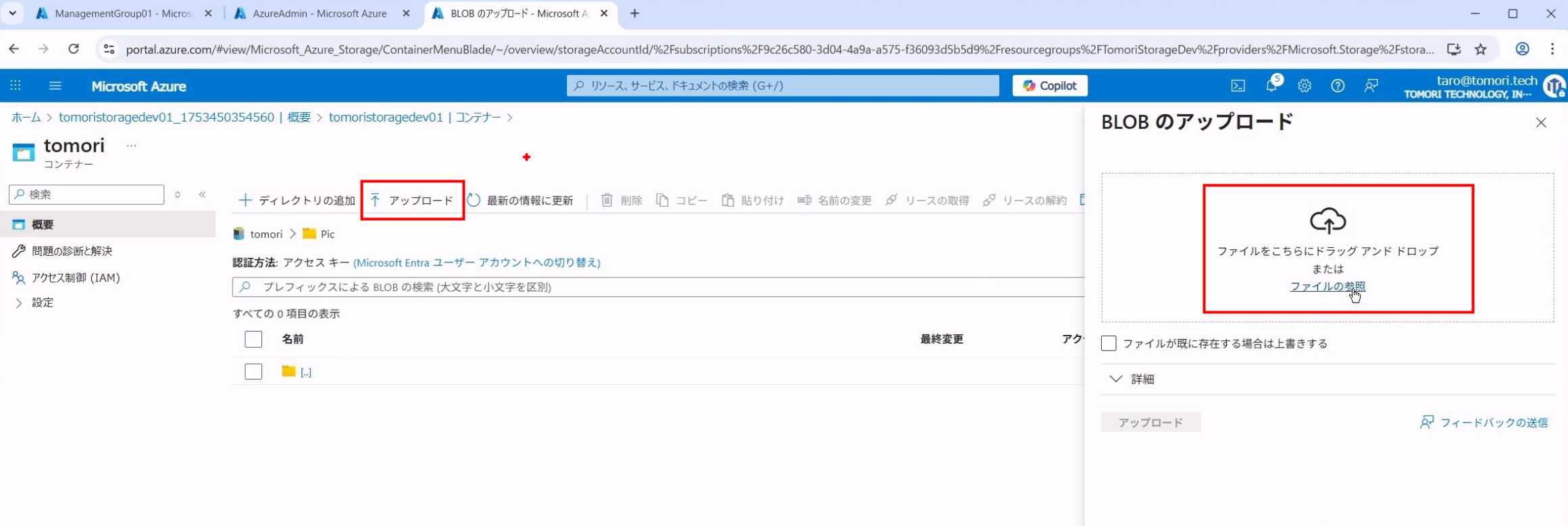Refresh the container listing
Screen dimensions: 1568x526
[x=520, y=201]
